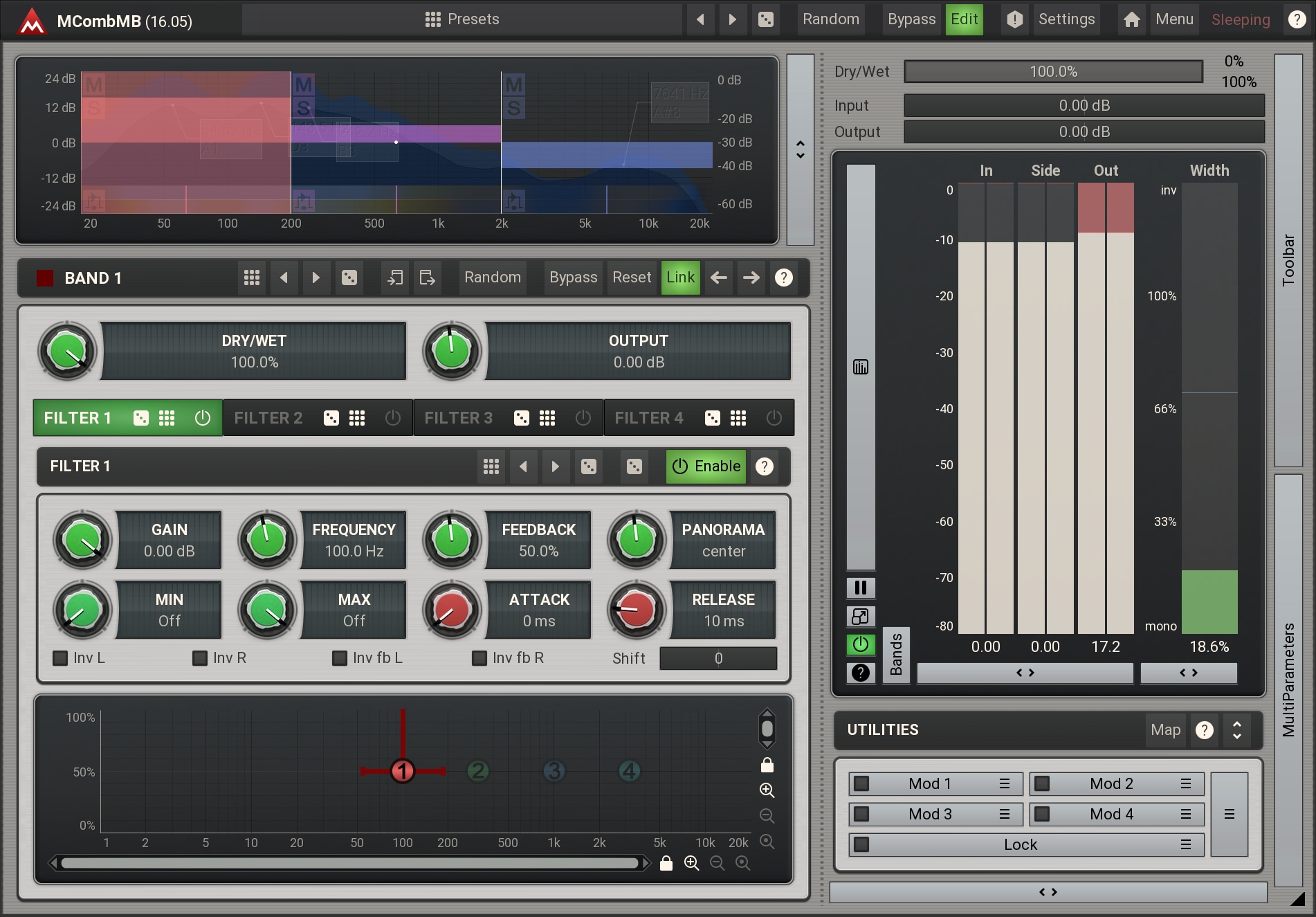Enable the Mod 2 checkbox
The image size is (1316, 917).
pyautogui.click(x=1042, y=784)
